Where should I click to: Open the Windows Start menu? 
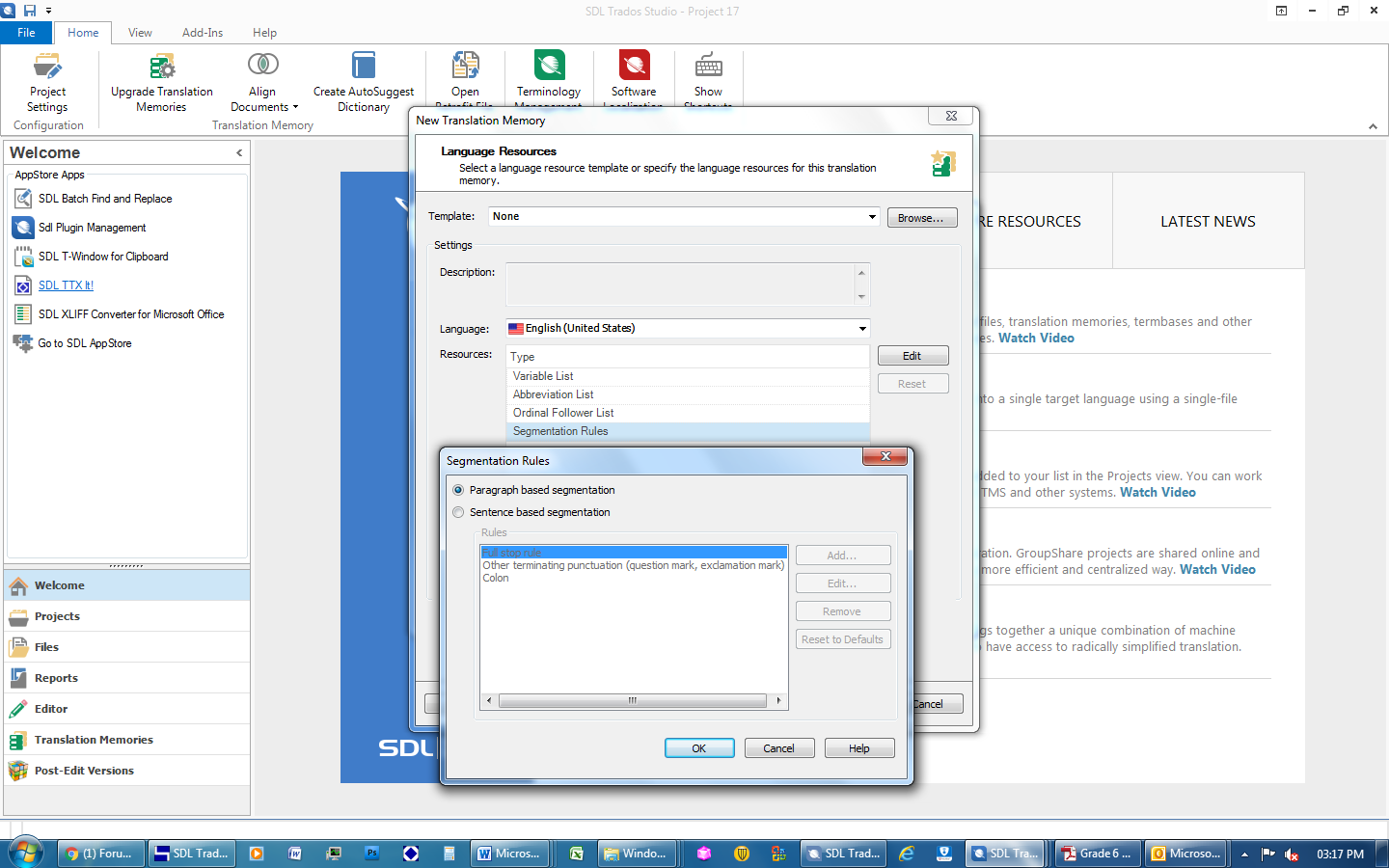tap(26, 853)
